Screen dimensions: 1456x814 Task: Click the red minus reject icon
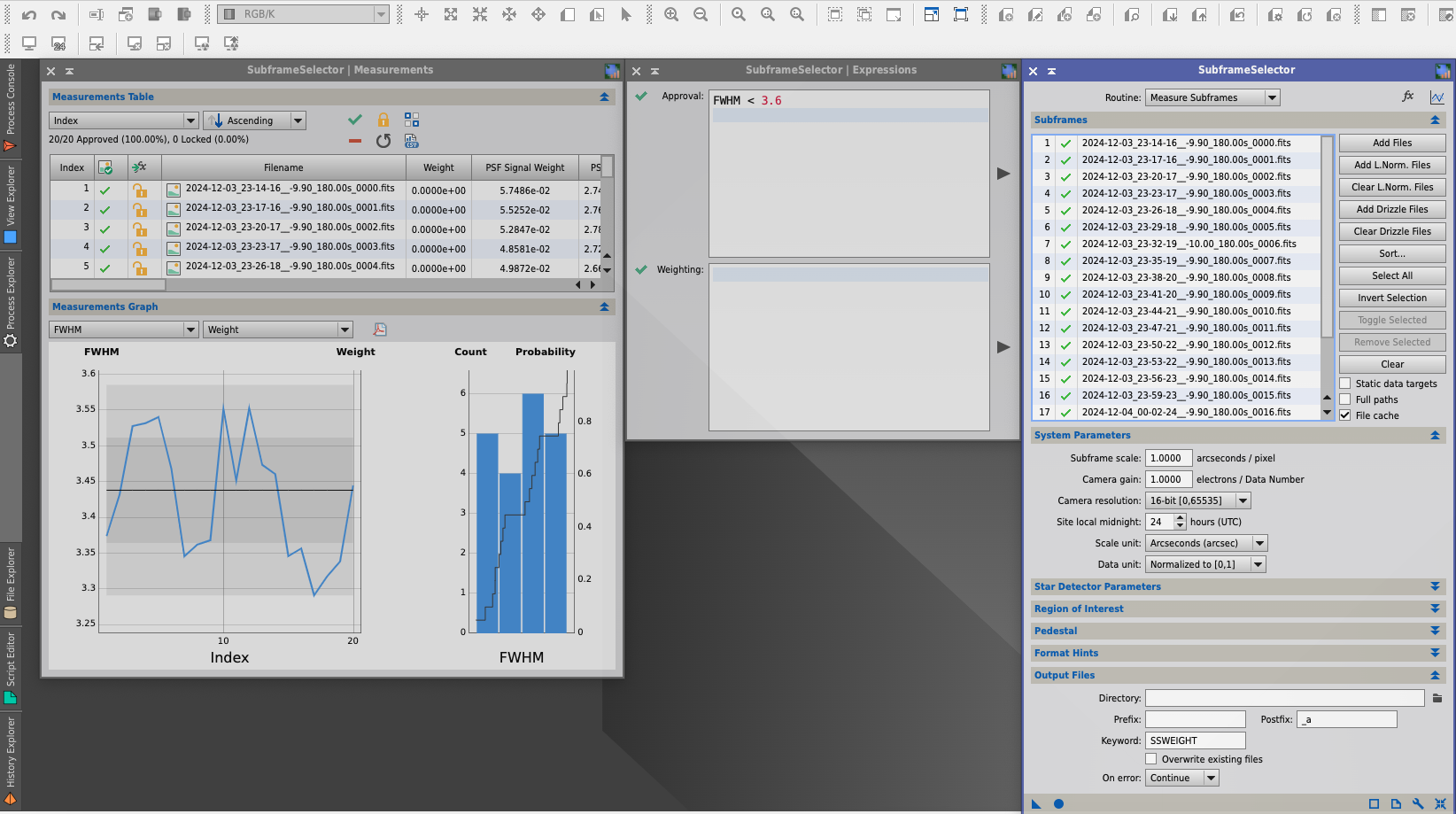click(355, 141)
